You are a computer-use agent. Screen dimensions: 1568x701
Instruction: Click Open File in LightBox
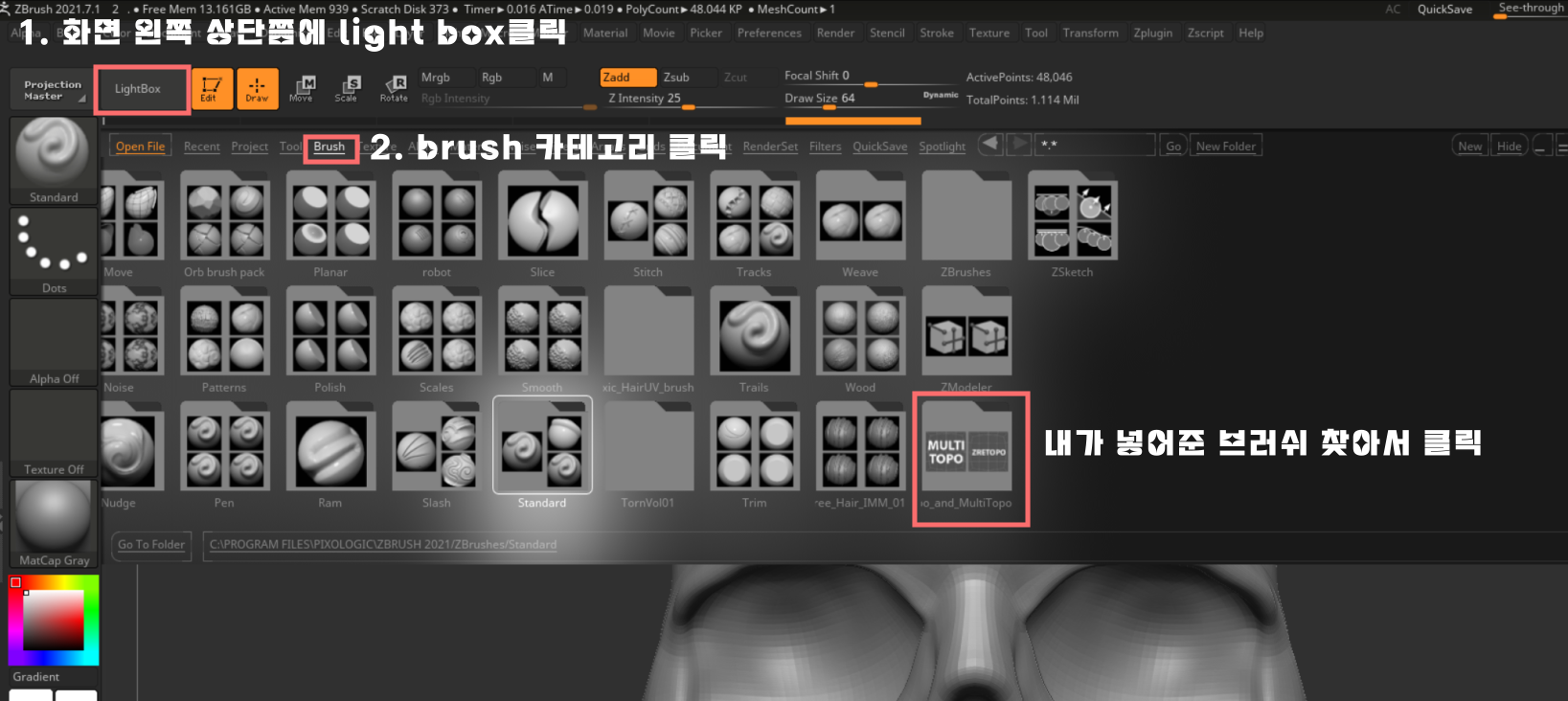point(140,147)
